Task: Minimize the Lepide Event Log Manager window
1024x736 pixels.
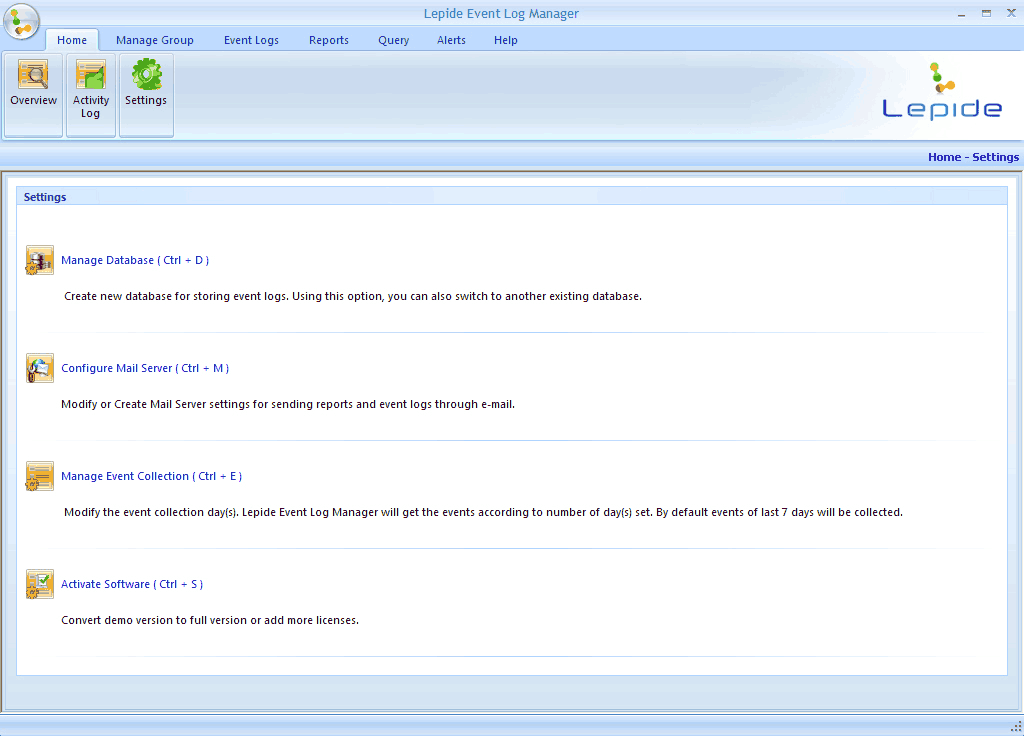Action: pos(961,14)
